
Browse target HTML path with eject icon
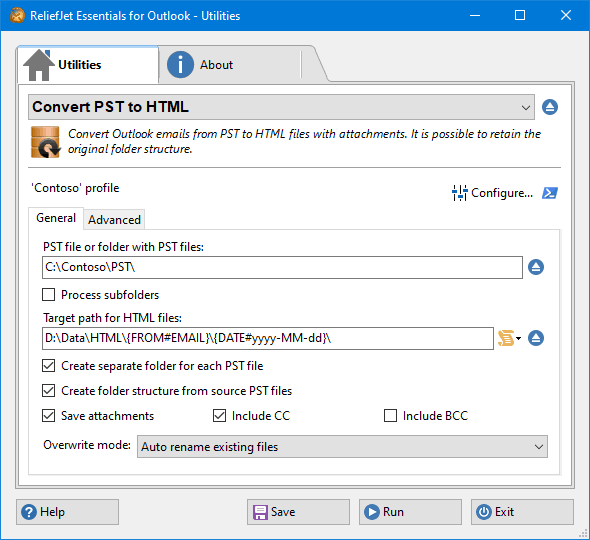pos(536,338)
